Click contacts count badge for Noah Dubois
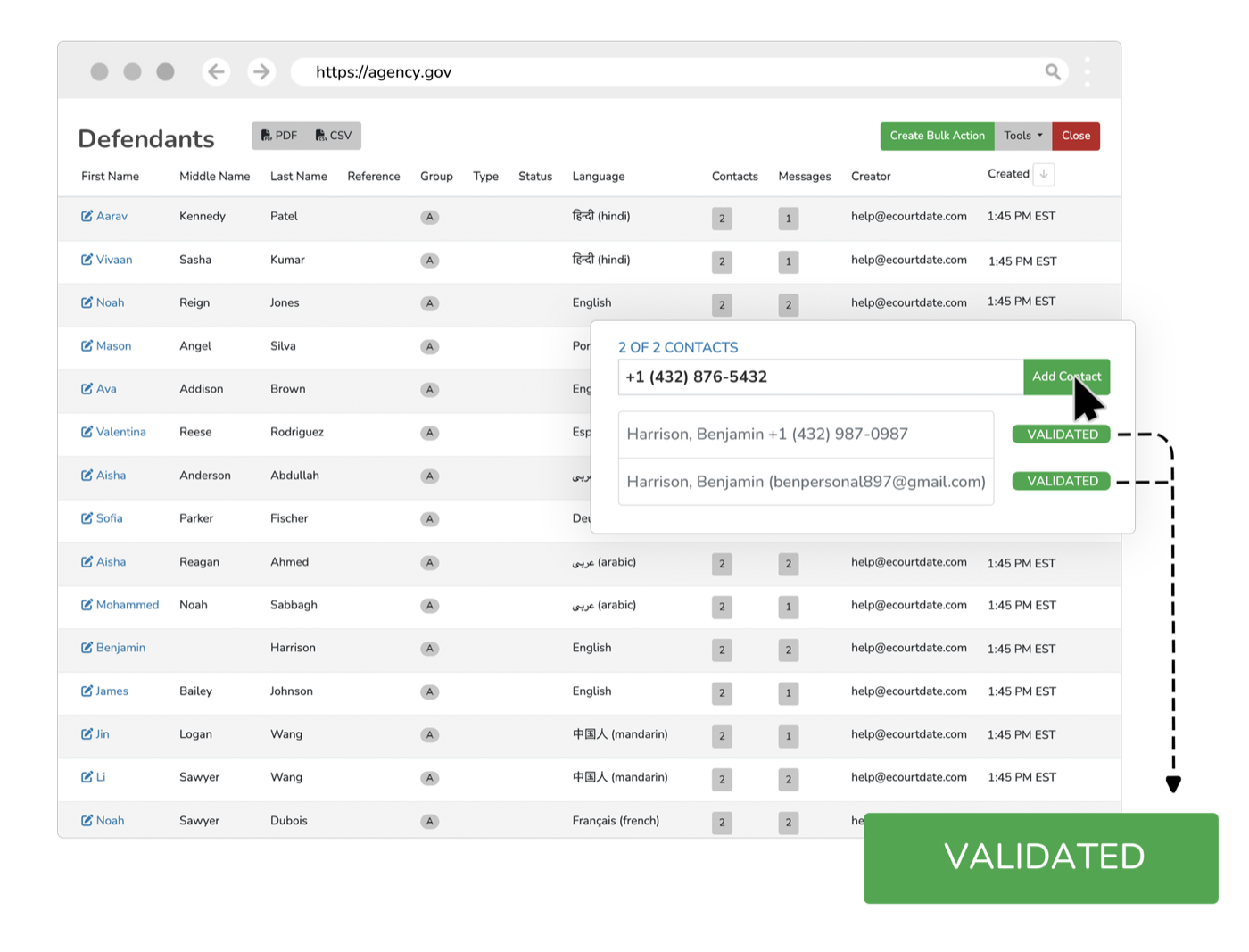The width and height of the screenshot is (1249, 952). 722,823
